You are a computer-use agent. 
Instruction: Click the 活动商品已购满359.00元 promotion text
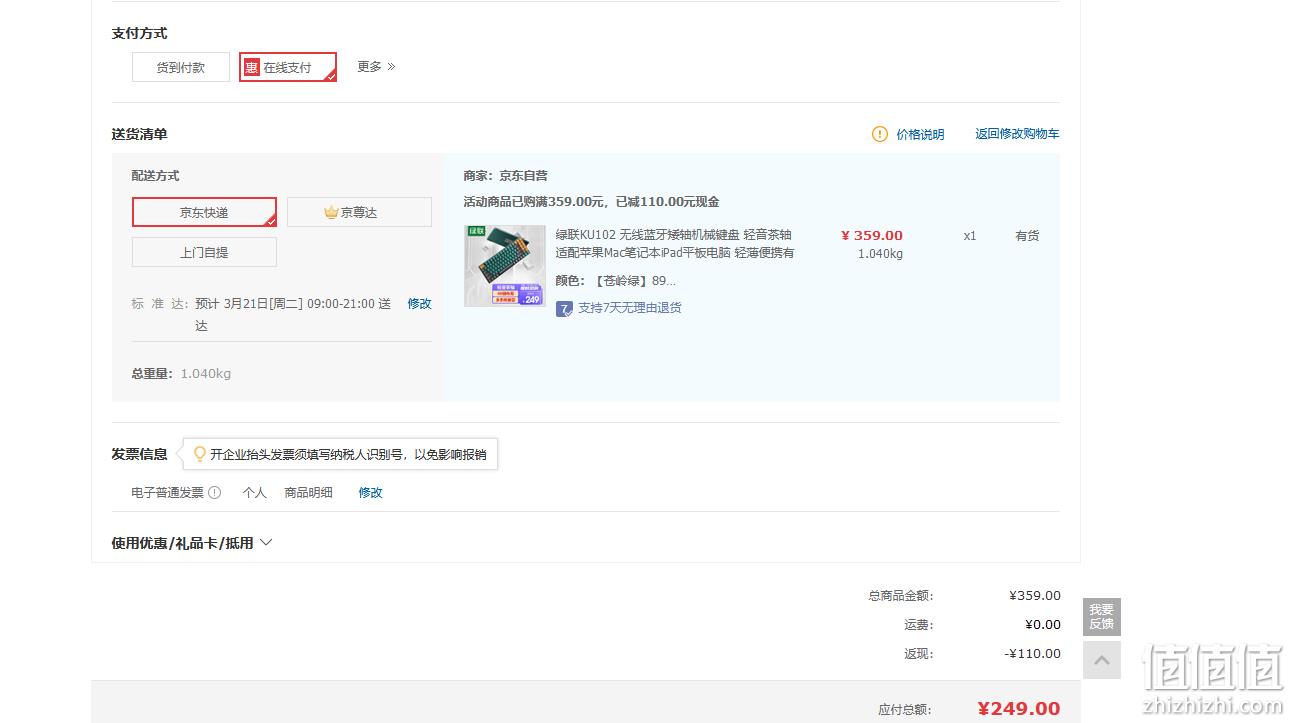[x=592, y=202]
